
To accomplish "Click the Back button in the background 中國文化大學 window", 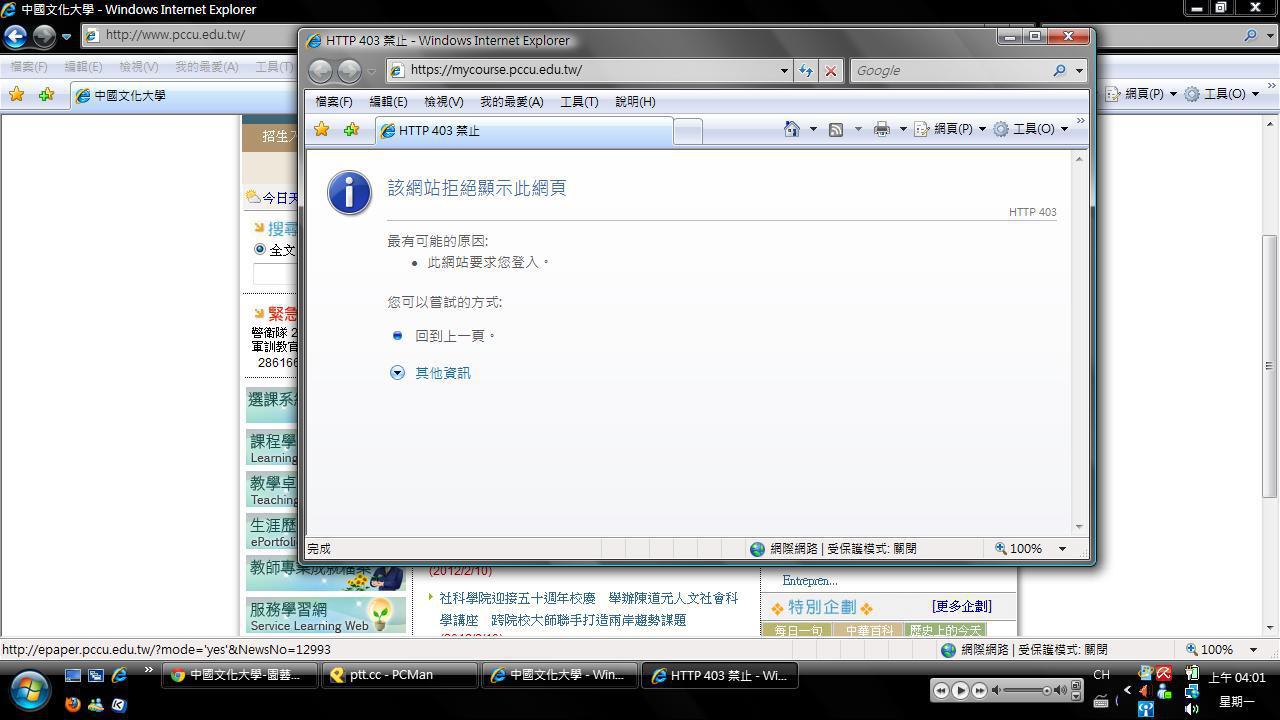I will [15, 36].
